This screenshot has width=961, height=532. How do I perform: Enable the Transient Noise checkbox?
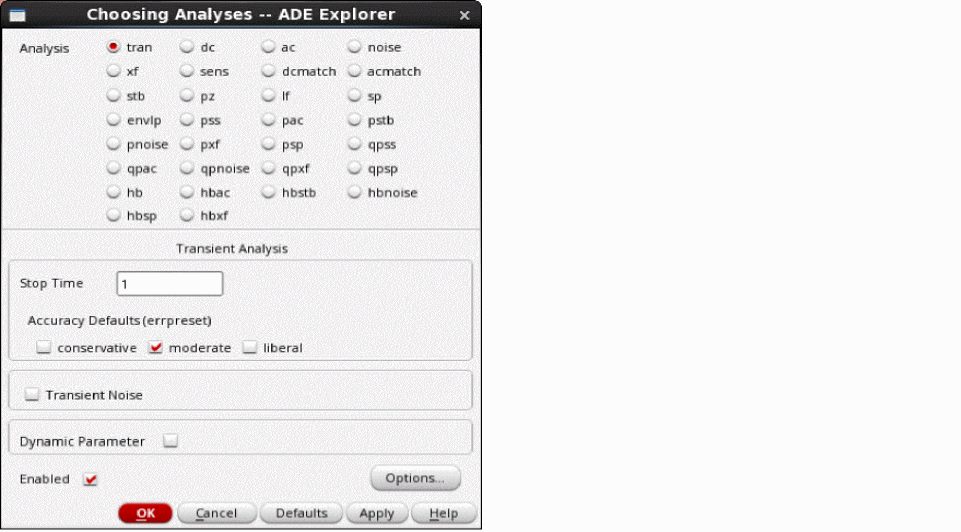point(32,395)
